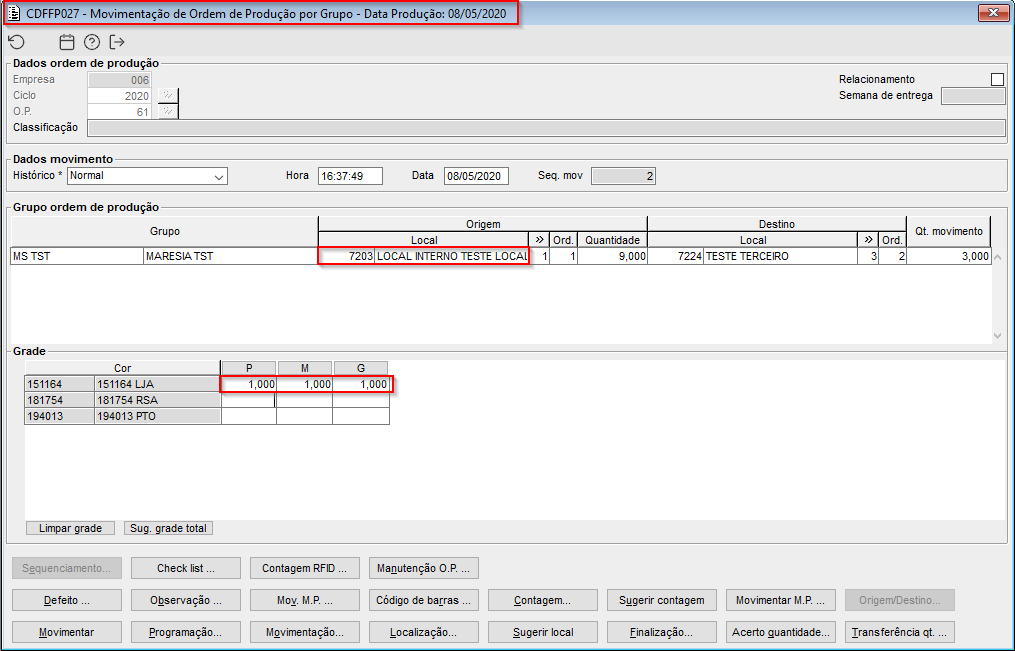Click the O.P. field 61
This screenshot has height=651, width=1015.
click(x=119, y=112)
